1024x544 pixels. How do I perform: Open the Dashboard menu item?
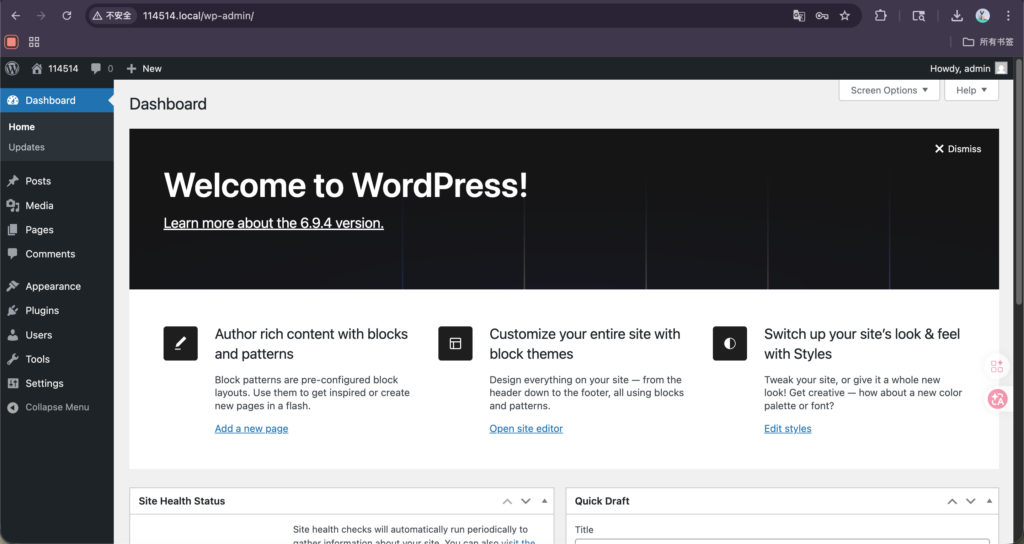pyautogui.click(x=57, y=100)
